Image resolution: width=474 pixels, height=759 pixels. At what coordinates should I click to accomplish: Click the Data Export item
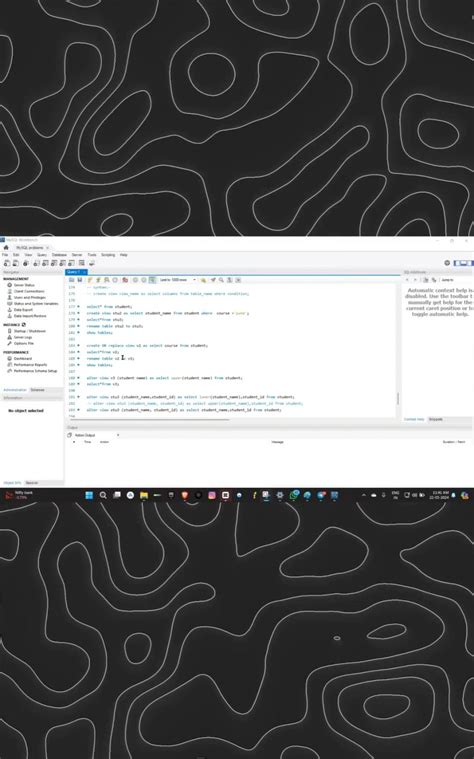(23, 310)
